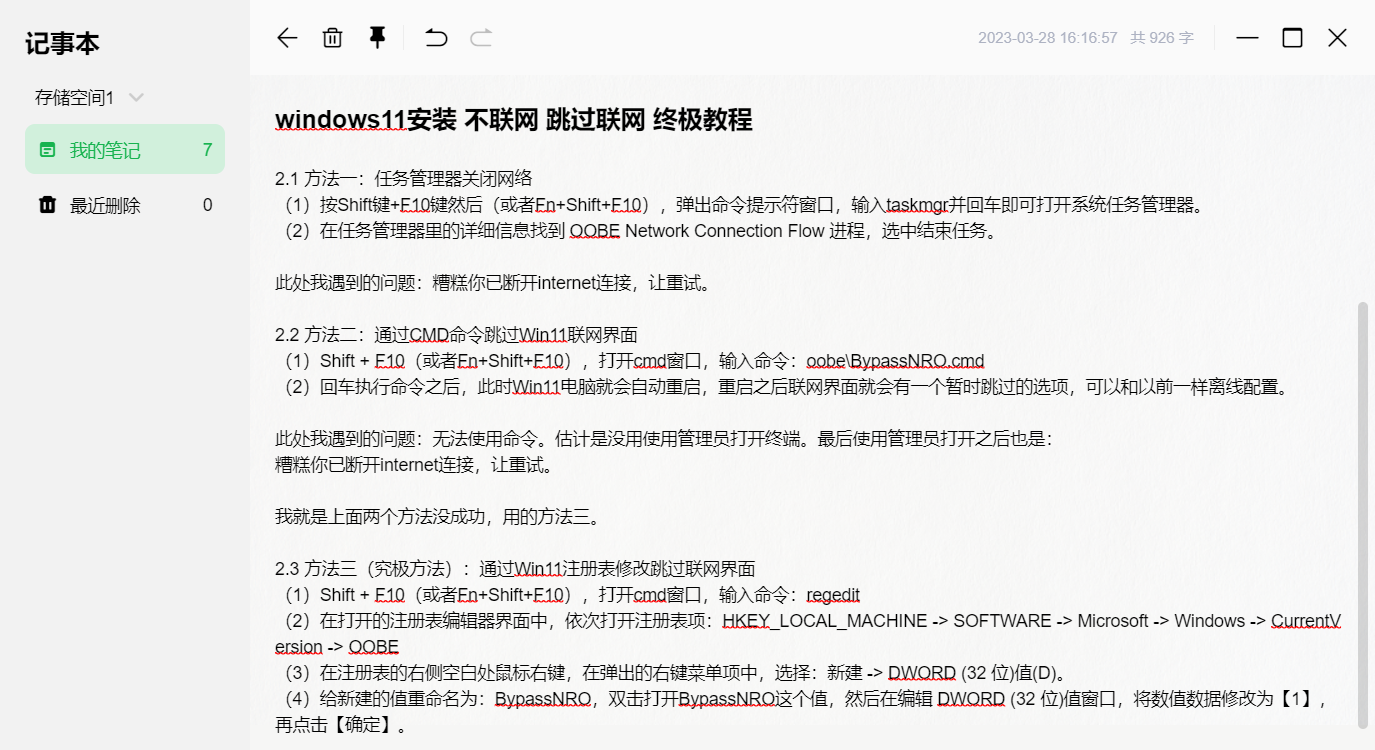Open the 最近删除 recently deleted folder

pyautogui.click(x=125, y=205)
